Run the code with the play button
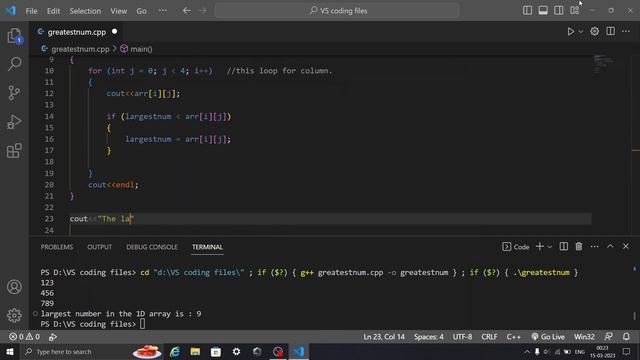 click(571, 31)
